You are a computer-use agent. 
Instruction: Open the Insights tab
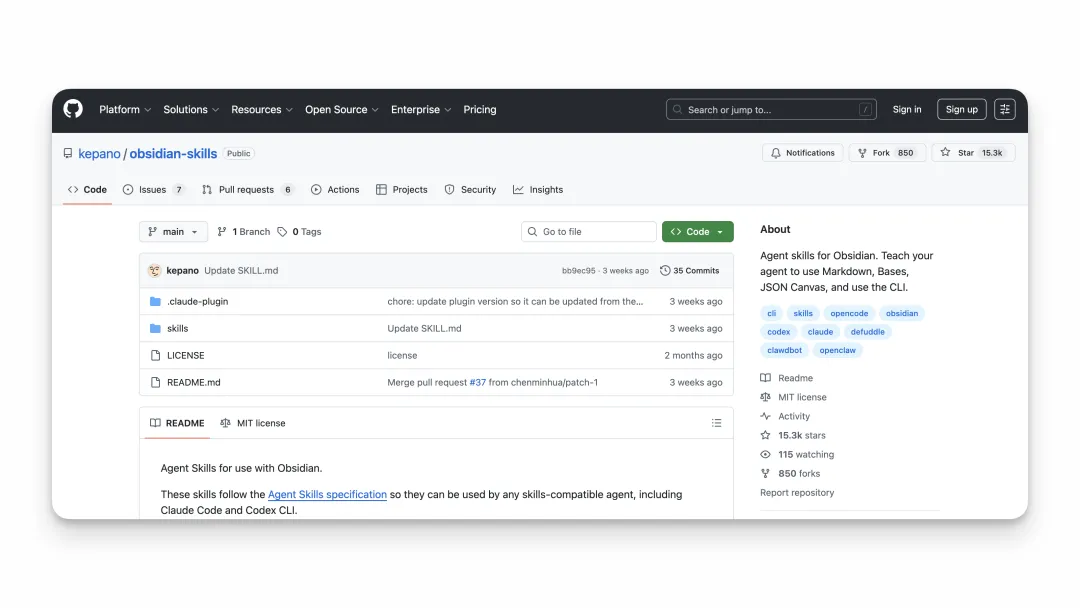(538, 189)
